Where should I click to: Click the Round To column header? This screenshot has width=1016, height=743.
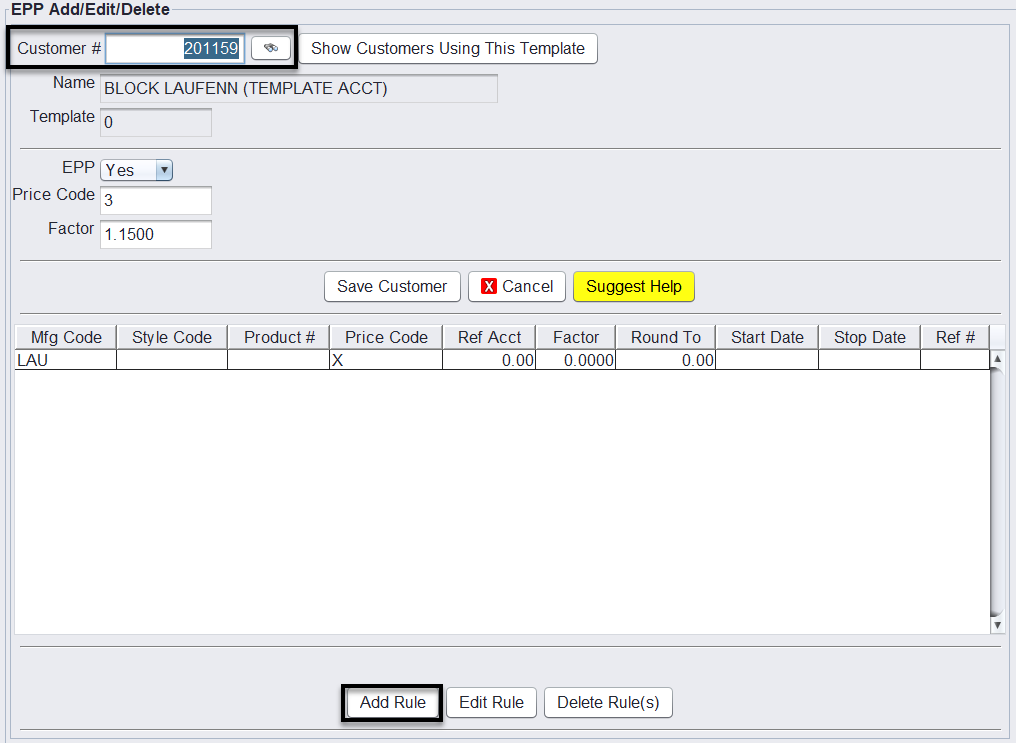pyautogui.click(x=666, y=338)
